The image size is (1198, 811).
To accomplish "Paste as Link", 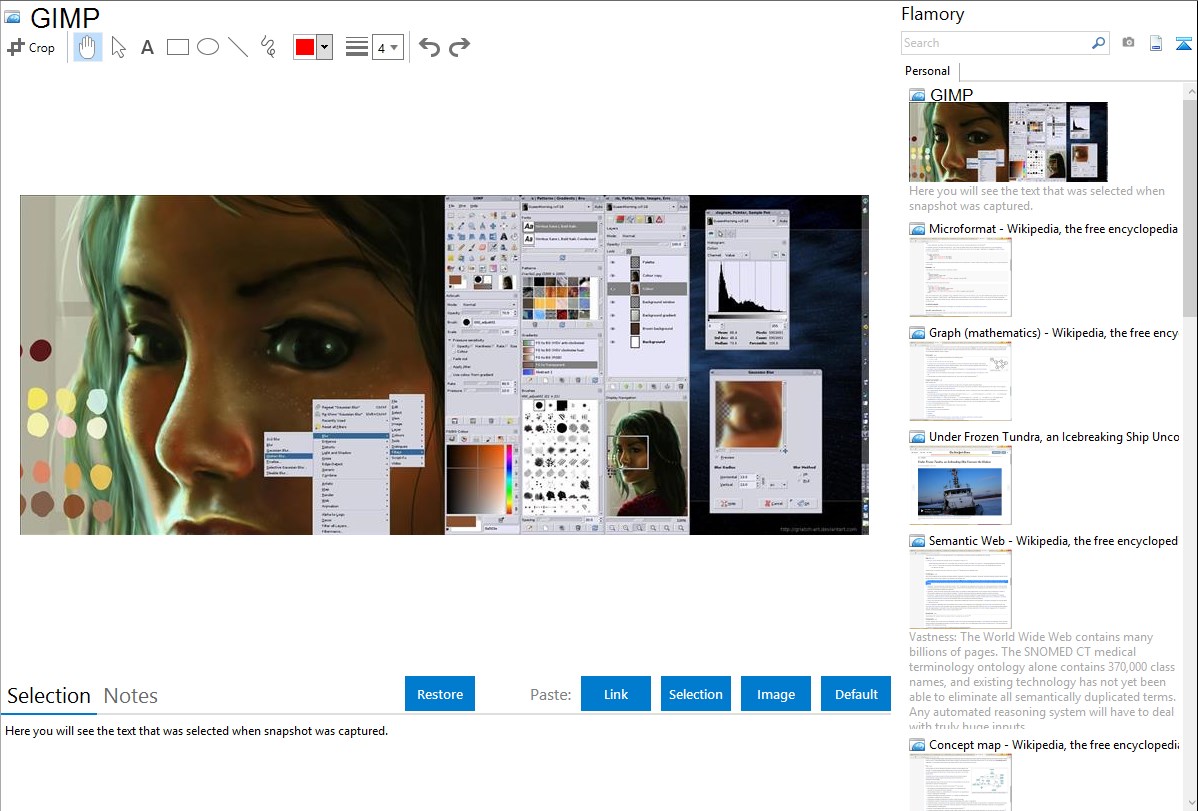I will pyautogui.click(x=616, y=694).
